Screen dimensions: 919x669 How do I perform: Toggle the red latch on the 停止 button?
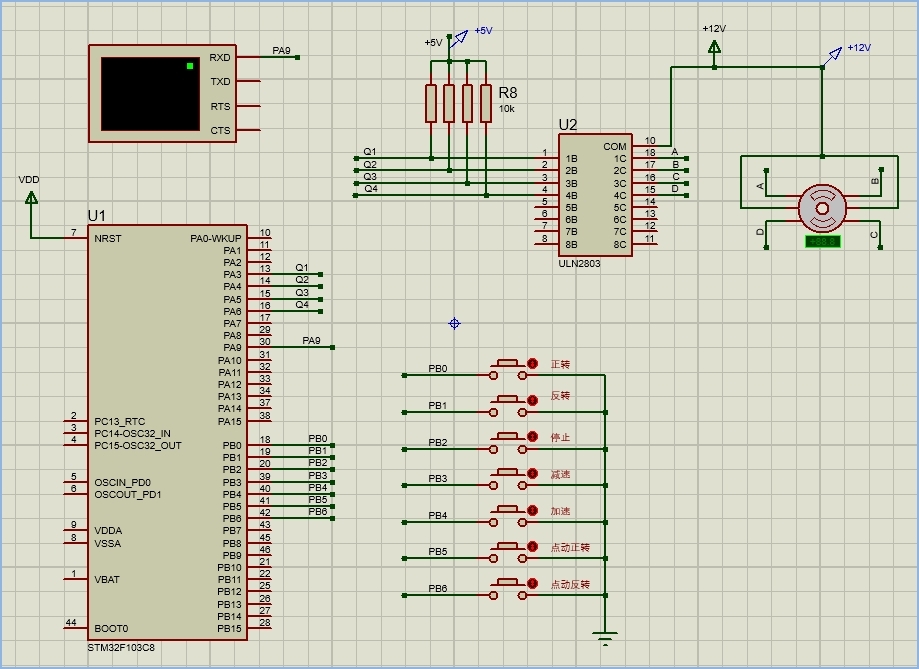pos(533,438)
